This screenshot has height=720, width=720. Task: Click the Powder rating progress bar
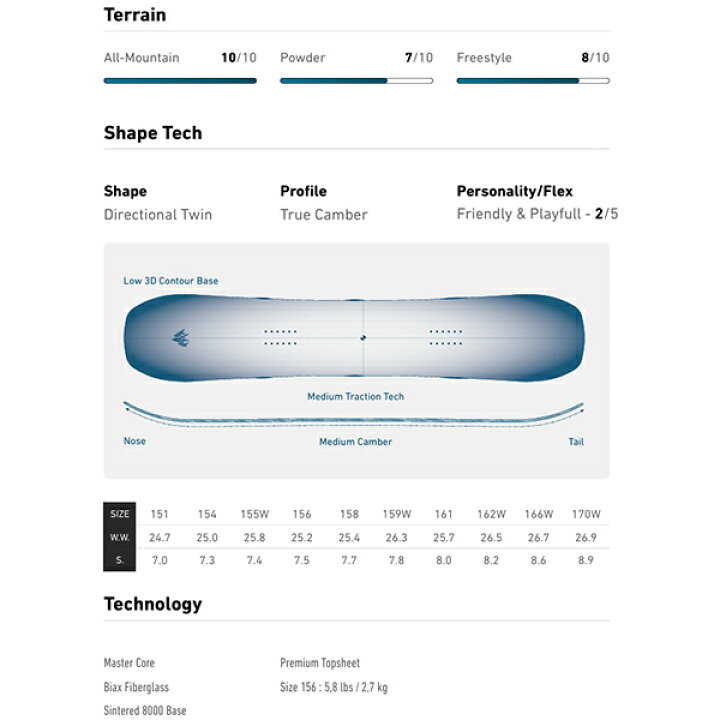(x=357, y=81)
